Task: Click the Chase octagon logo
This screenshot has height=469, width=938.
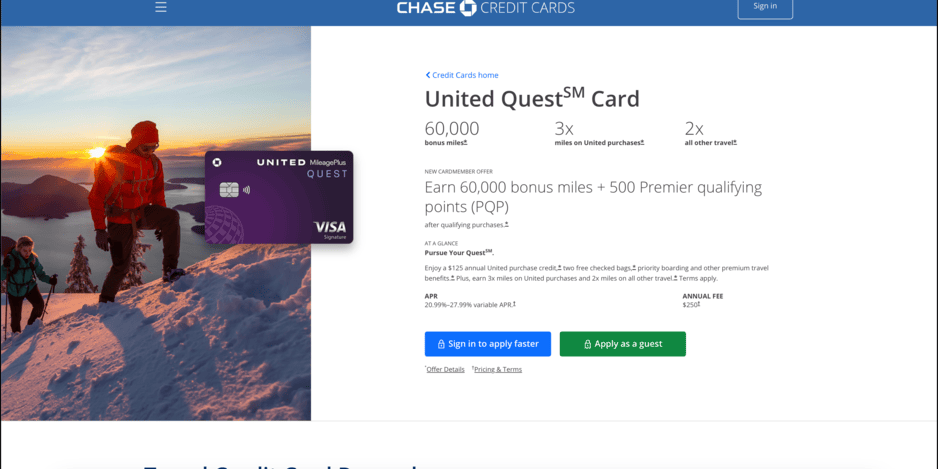Action: tap(468, 8)
